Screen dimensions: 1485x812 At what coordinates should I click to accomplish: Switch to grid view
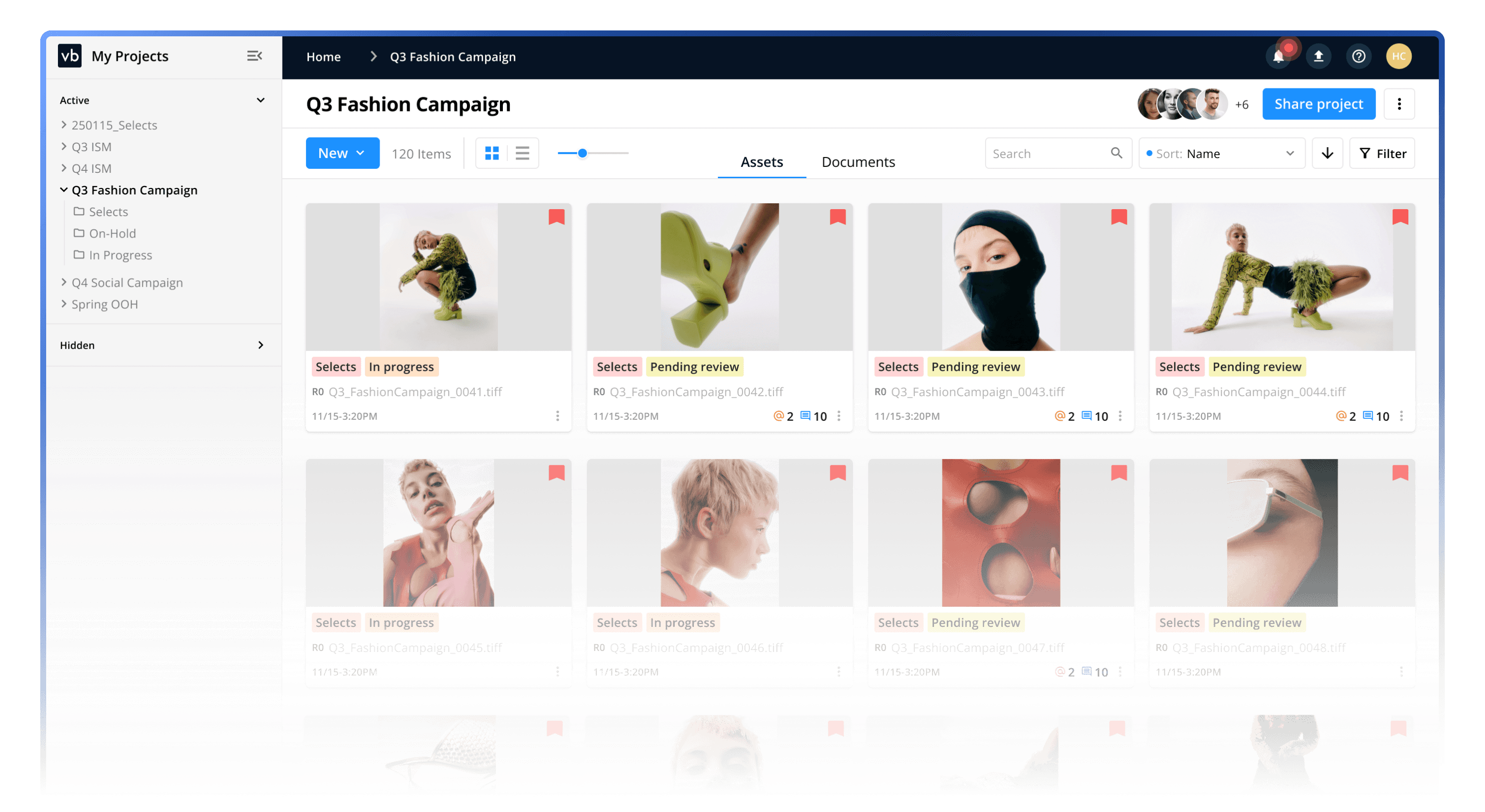point(492,153)
